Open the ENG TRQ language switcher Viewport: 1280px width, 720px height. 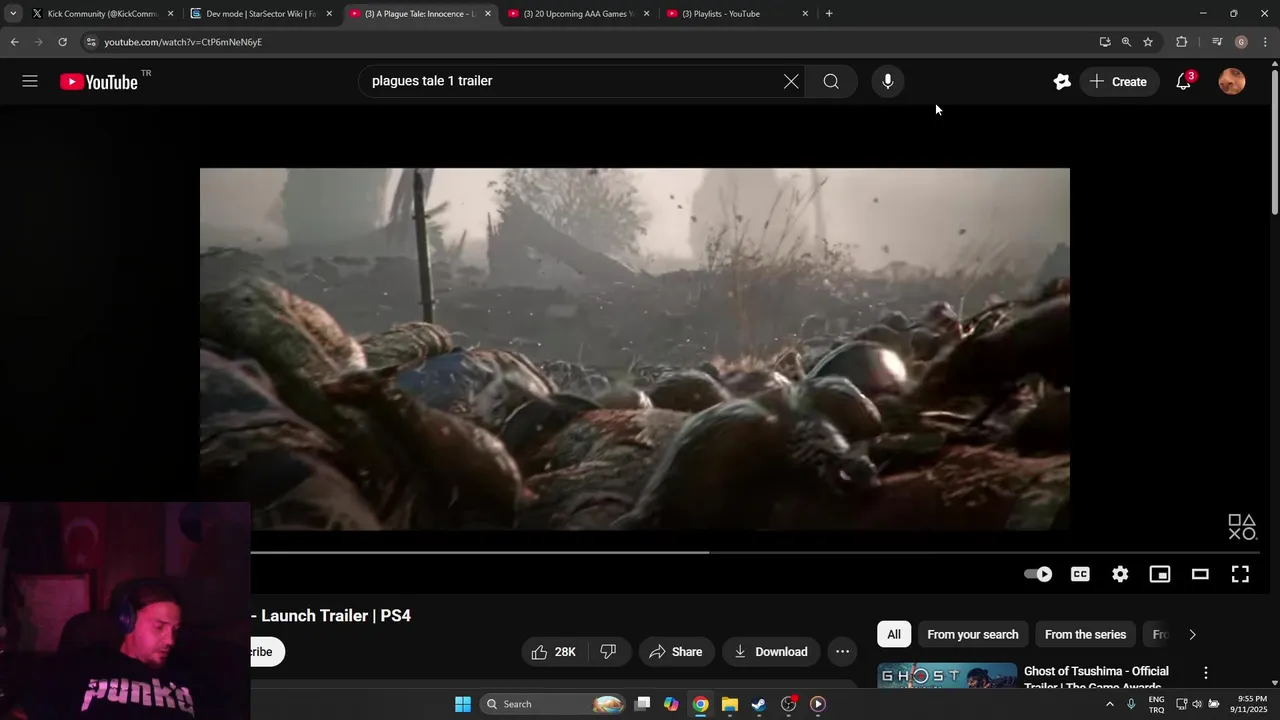(1156, 704)
